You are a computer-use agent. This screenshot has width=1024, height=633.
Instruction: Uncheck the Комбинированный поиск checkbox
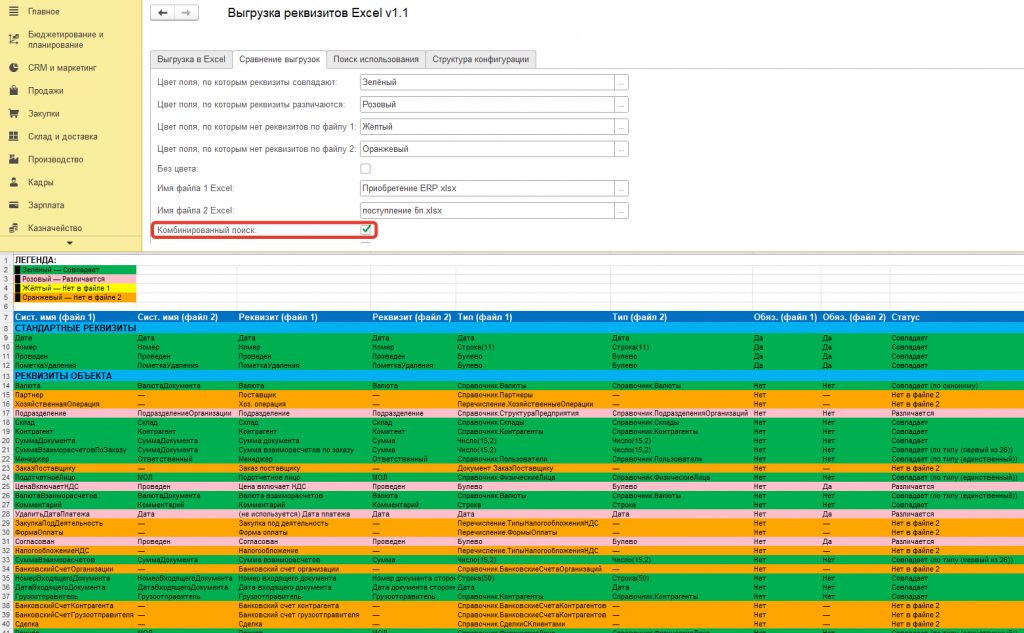tap(366, 229)
